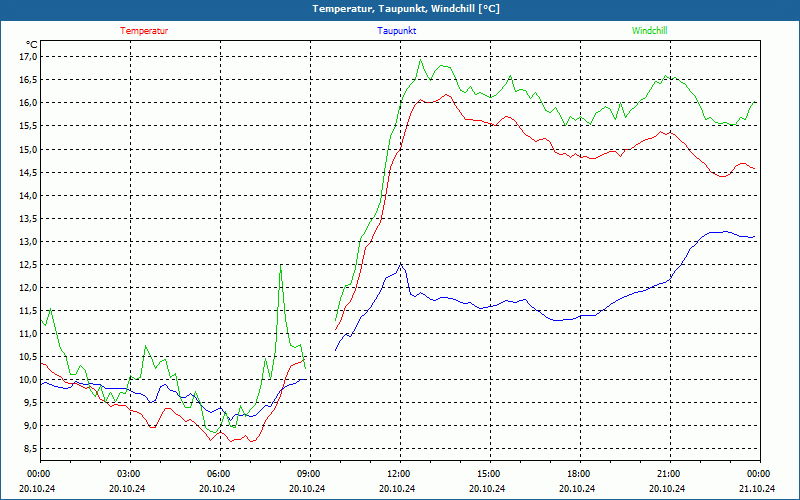Image resolution: width=800 pixels, height=500 pixels.
Task: Click the 11,5 y-axis value
Action: pos(29,310)
